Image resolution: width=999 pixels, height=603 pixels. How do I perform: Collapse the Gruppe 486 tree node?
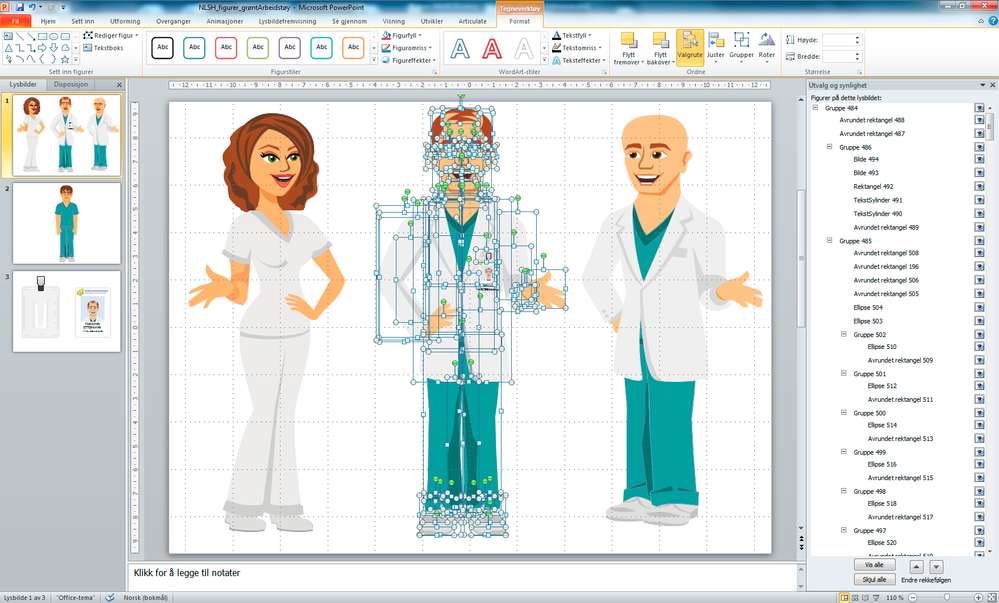pos(829,147)
